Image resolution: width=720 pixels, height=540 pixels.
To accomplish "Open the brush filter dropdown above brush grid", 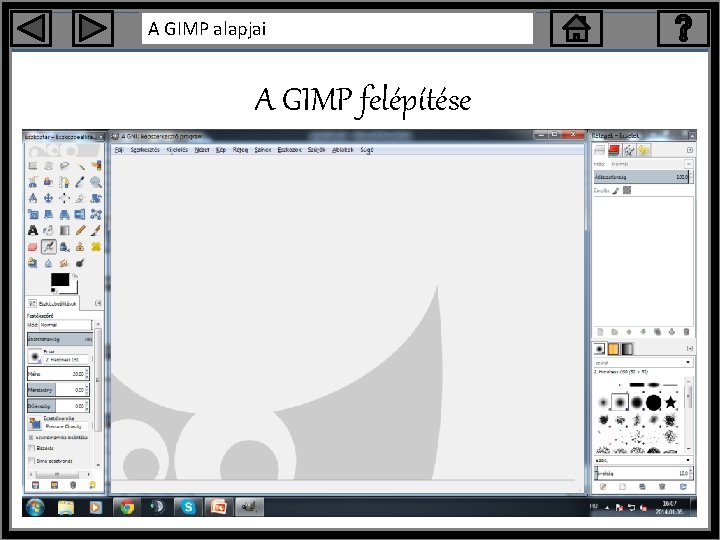I will [x=644, y=362].
